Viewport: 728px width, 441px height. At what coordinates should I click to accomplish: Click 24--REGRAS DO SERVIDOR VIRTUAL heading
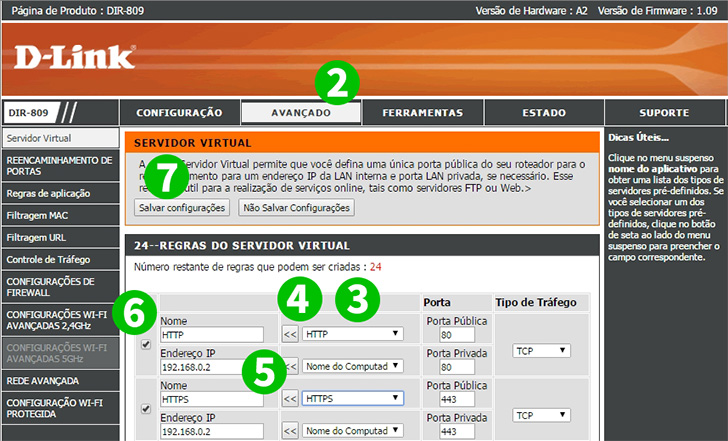coord(242,246)
